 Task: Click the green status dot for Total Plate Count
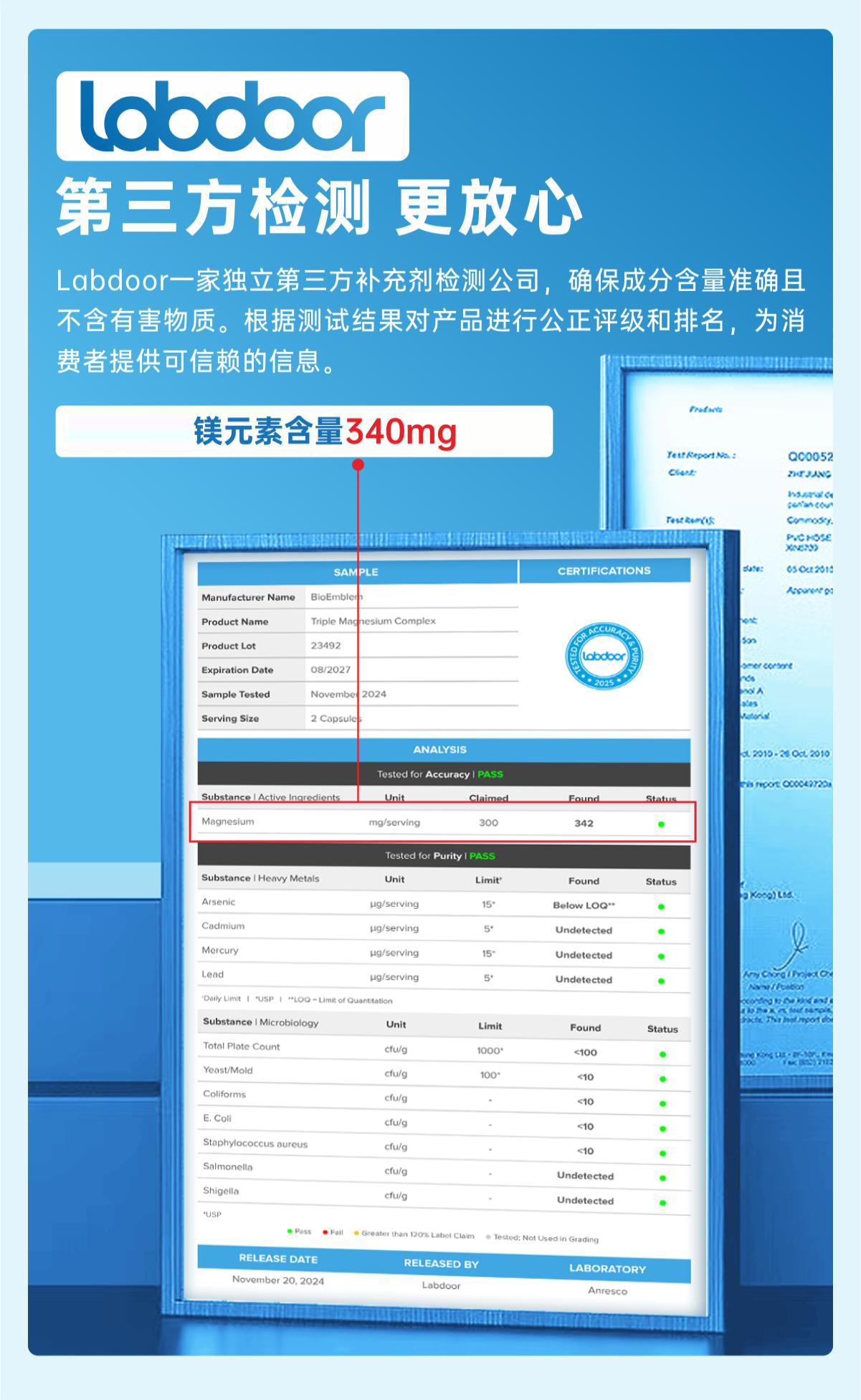tap(662, 1054)
